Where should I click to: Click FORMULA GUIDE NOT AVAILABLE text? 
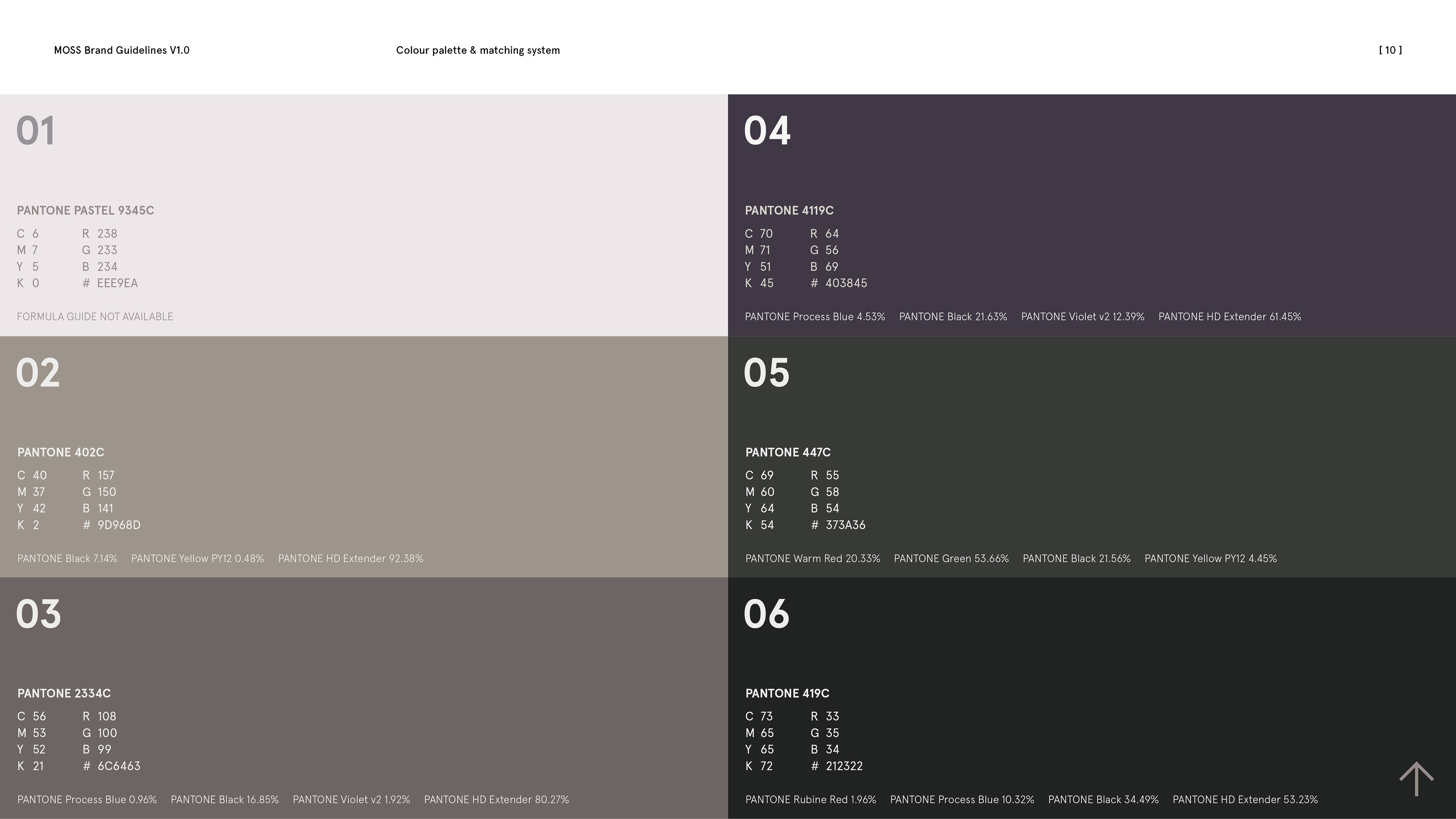coord(95,317)
